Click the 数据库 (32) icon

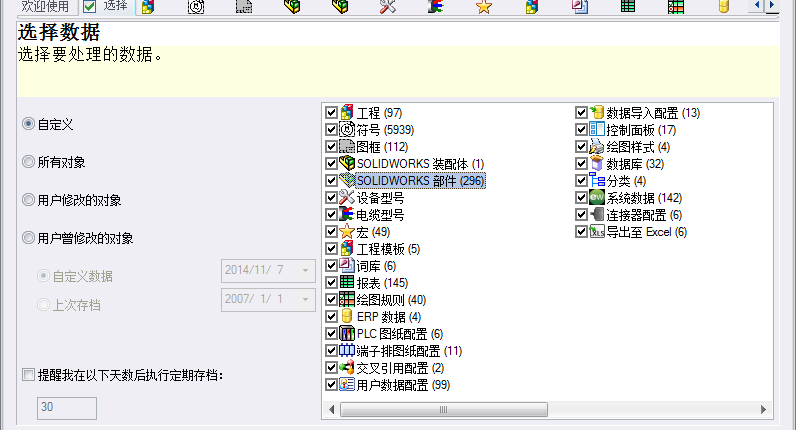point(596,163)
